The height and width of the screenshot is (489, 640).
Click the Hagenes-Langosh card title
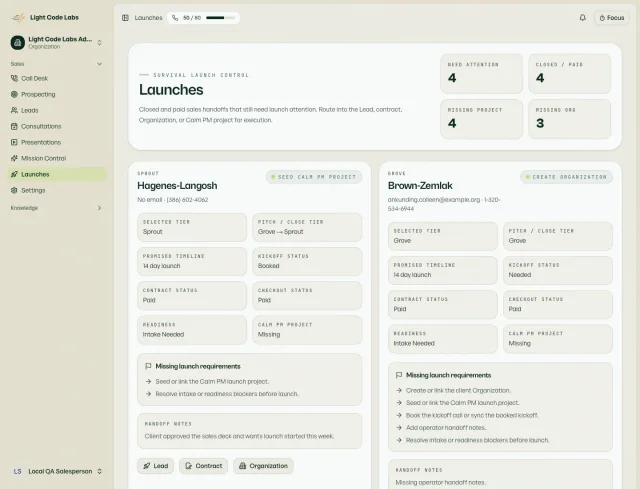point(177,186)
